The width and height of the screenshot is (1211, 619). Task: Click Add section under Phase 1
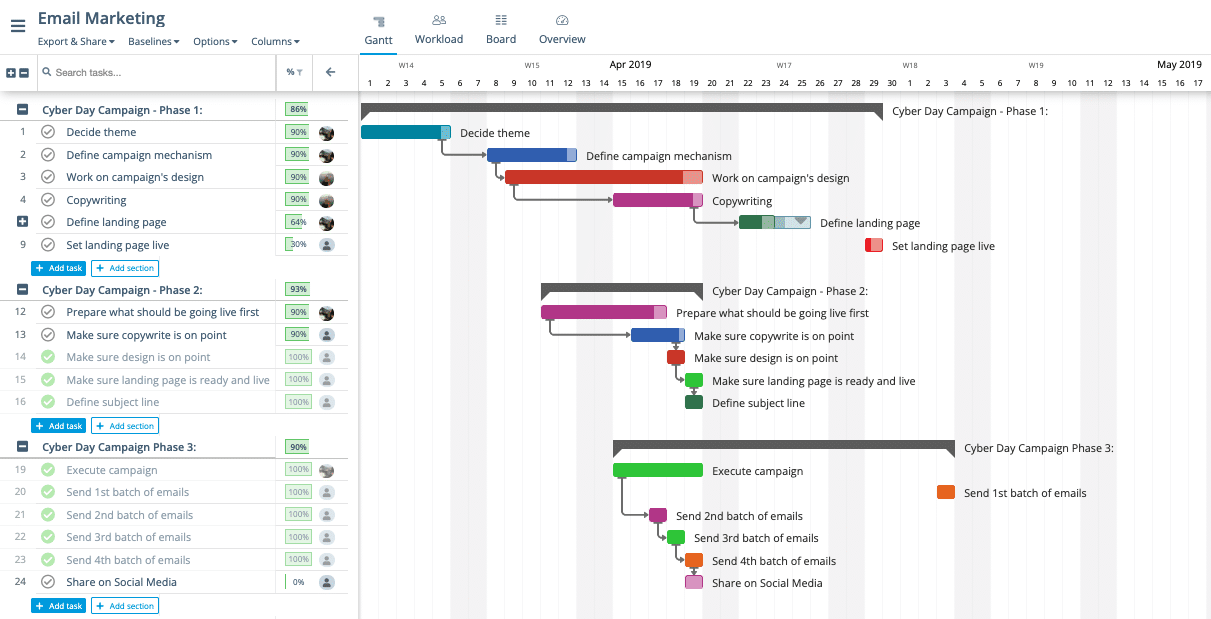click(x=124, y=267)
